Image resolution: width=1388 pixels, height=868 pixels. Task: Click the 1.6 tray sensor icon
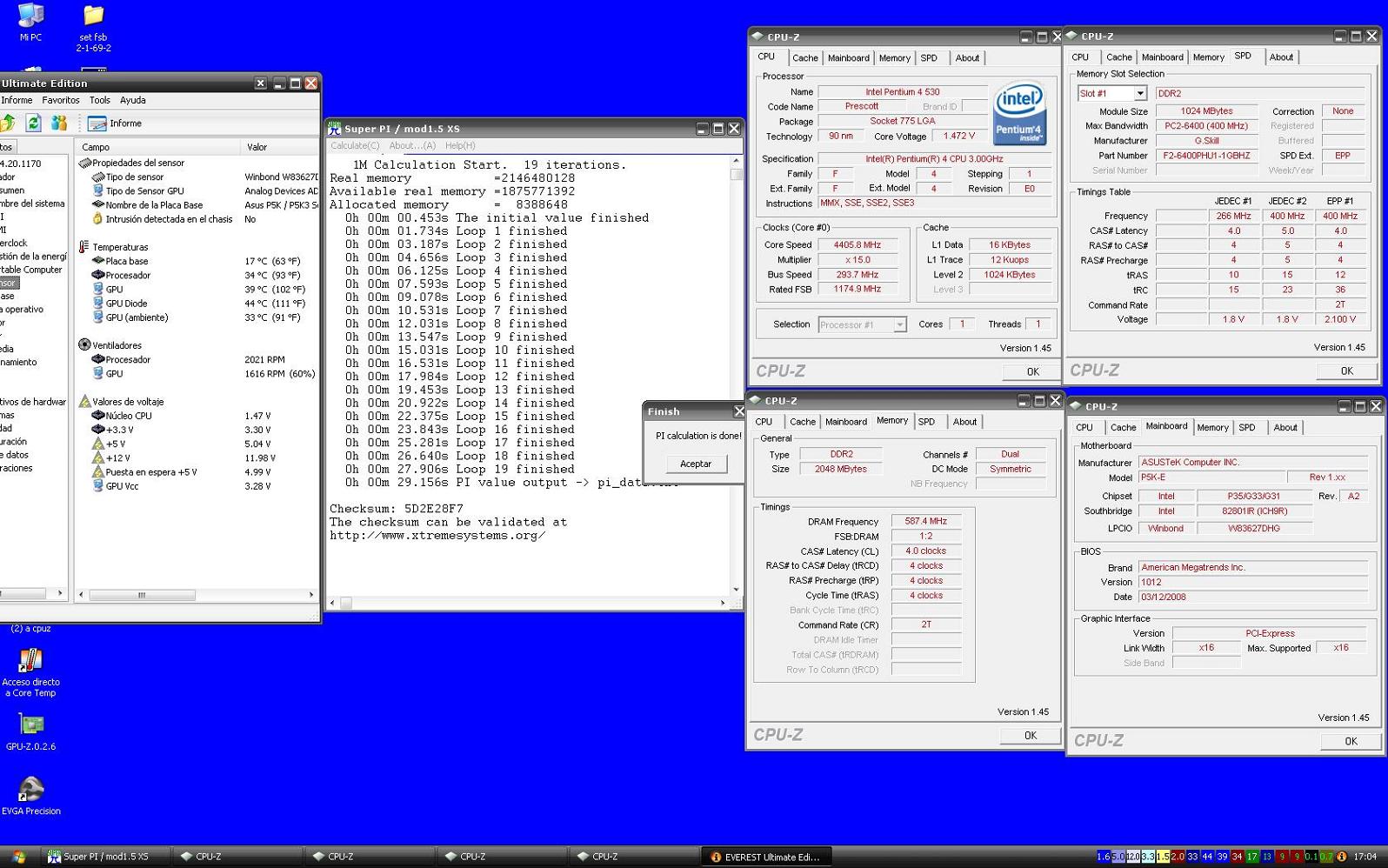1104,857
